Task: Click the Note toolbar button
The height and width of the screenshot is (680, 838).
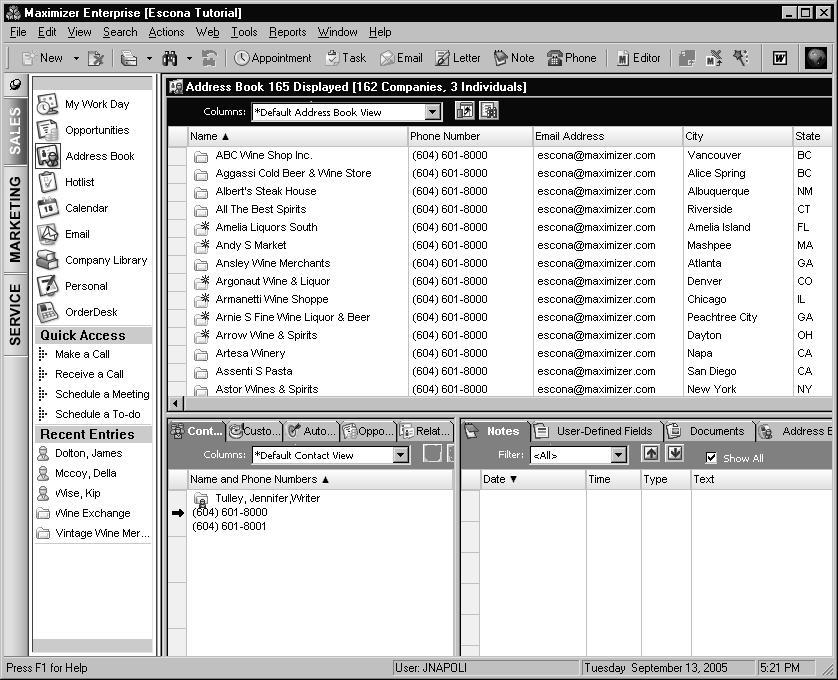Action: [514, 58]
